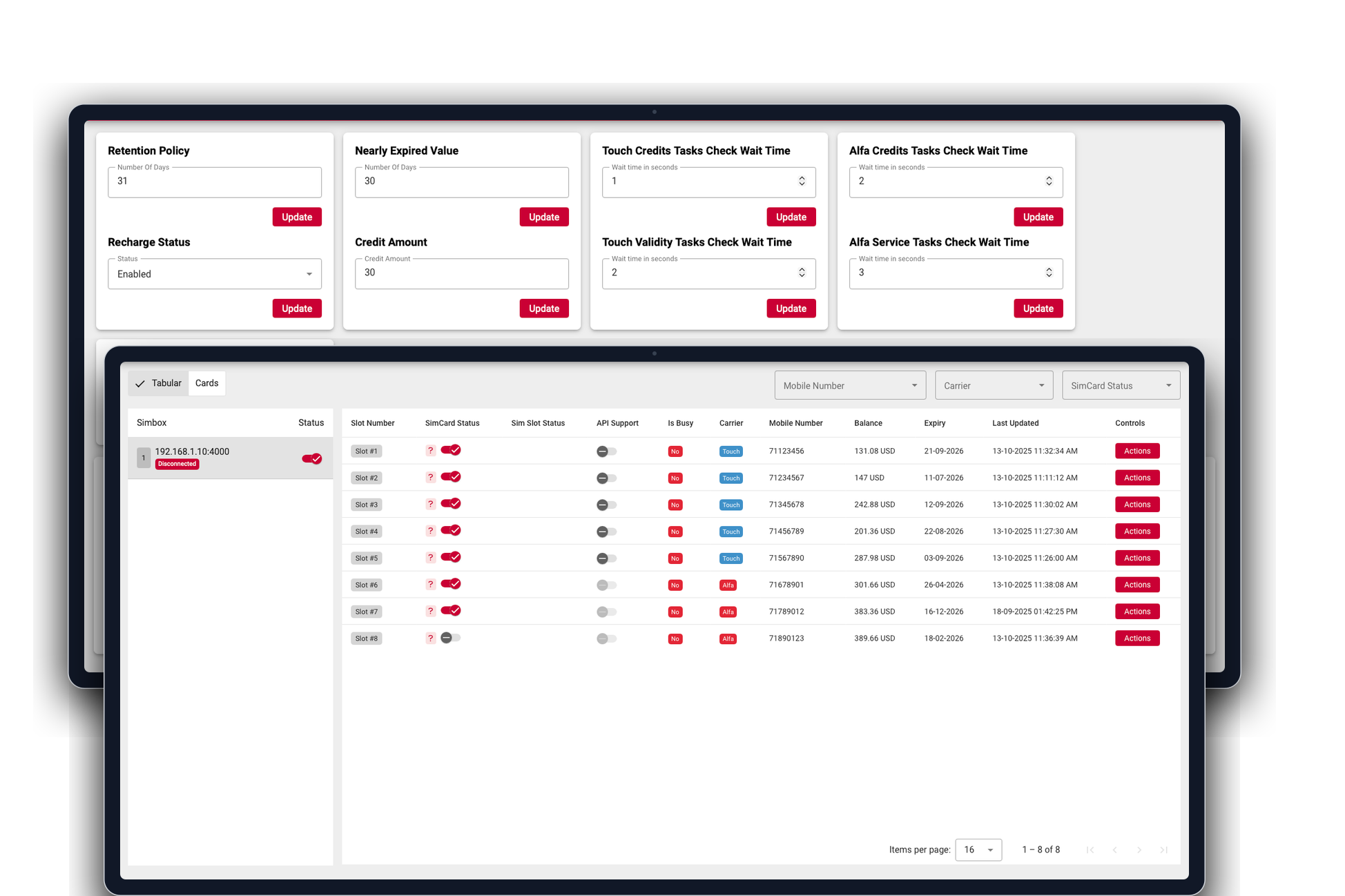Click the question mark icon for Slot #7

(430, 612)
